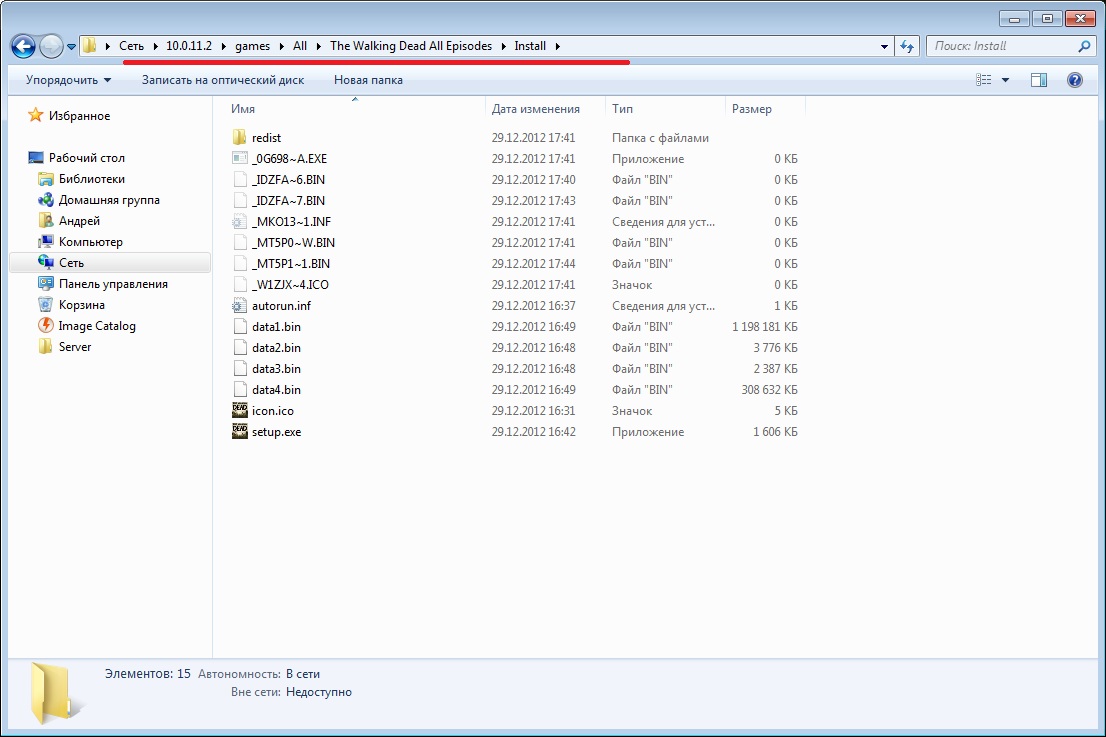Click the Back navigation arrow button

[x=23, y=46]
